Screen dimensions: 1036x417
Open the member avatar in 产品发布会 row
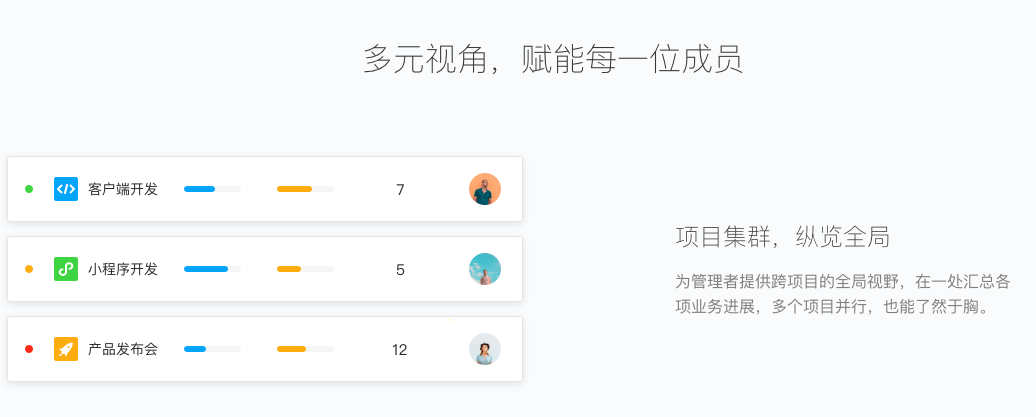(485, 349)
